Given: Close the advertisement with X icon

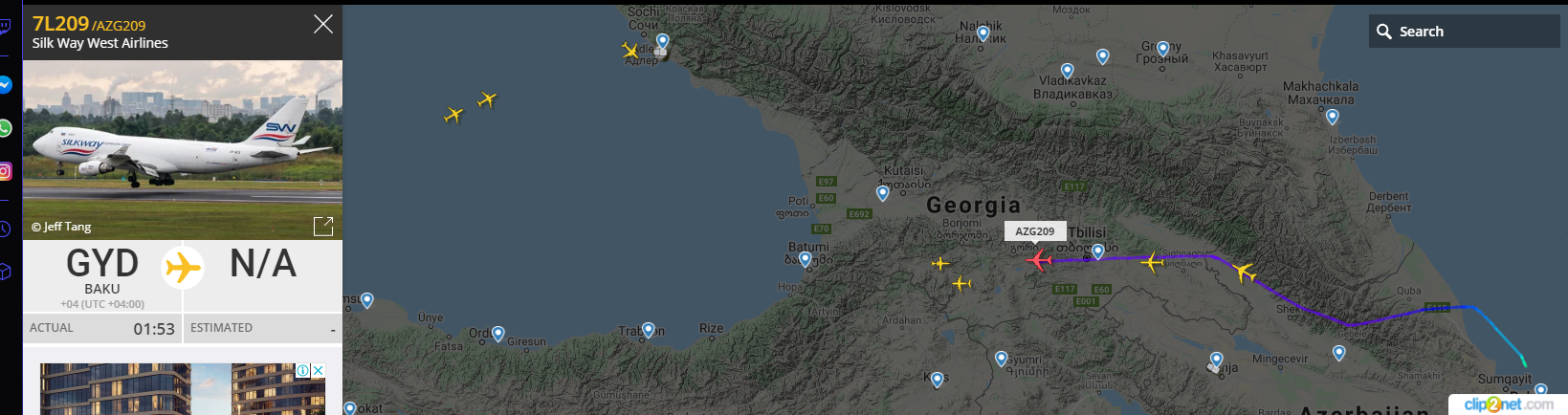Looking at the screenshot, I should coord(319,370).
